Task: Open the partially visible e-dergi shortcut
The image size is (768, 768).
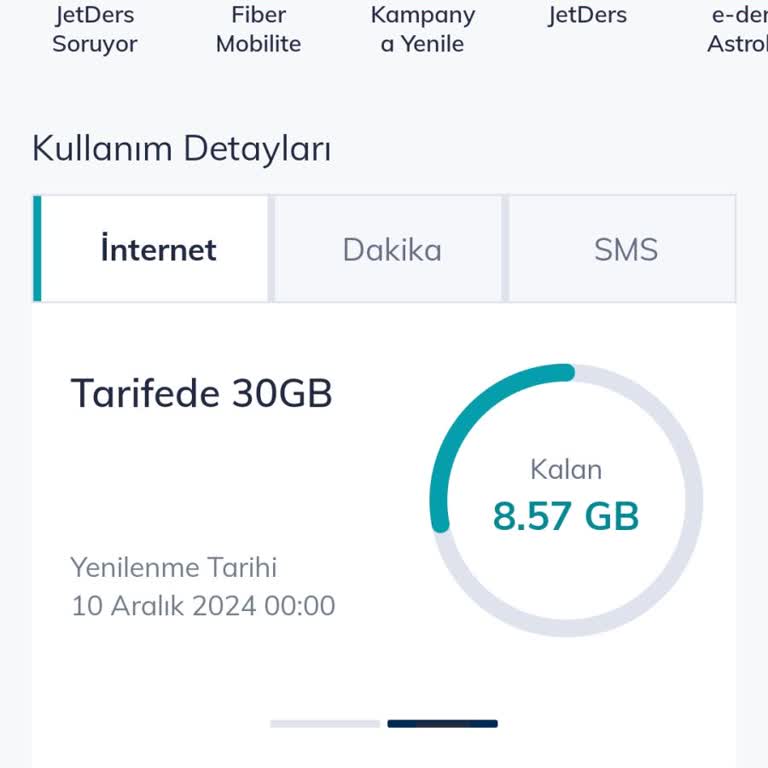Action: [738, 29]
